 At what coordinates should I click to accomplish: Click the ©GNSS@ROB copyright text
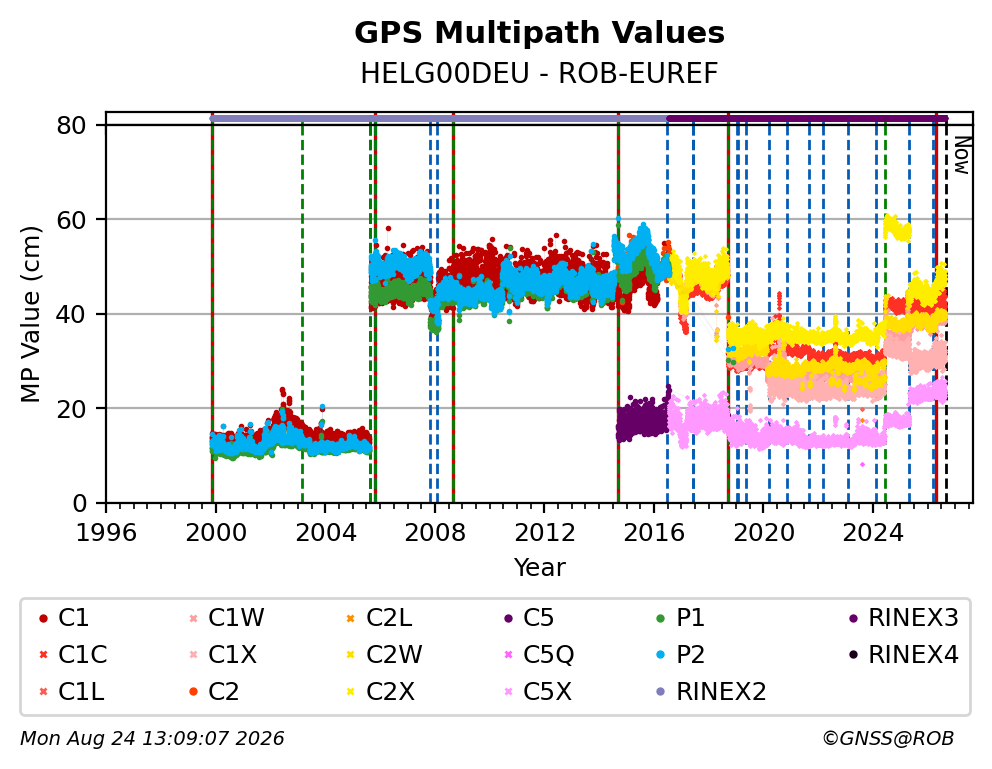click(x=888, y=738)
